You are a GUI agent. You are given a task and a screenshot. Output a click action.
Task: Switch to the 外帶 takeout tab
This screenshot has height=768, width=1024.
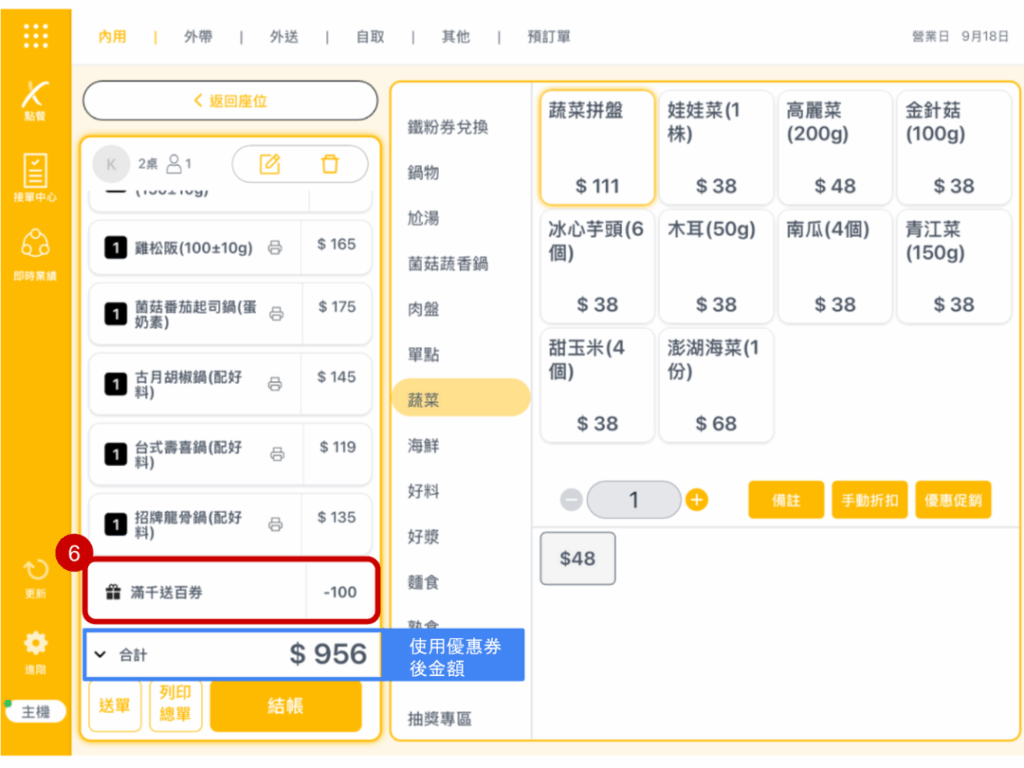tap(198, 37)
